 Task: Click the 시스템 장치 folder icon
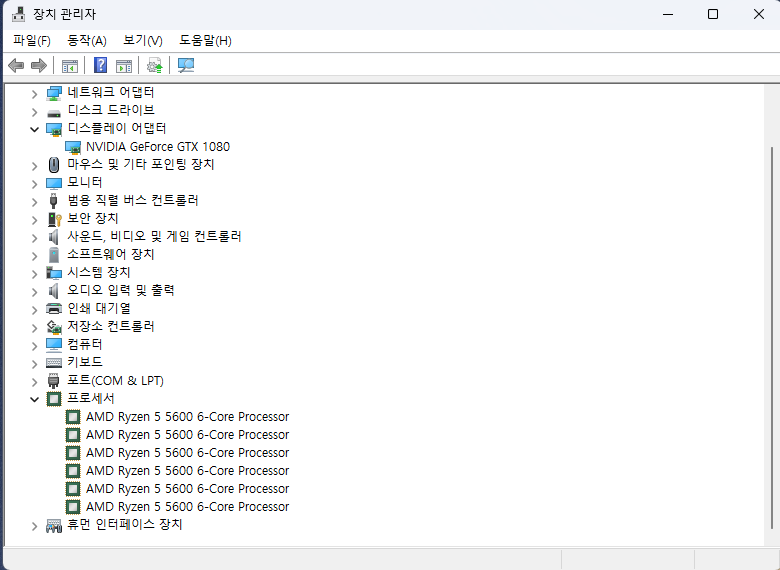pyautogui.click(x=54, y=273)
